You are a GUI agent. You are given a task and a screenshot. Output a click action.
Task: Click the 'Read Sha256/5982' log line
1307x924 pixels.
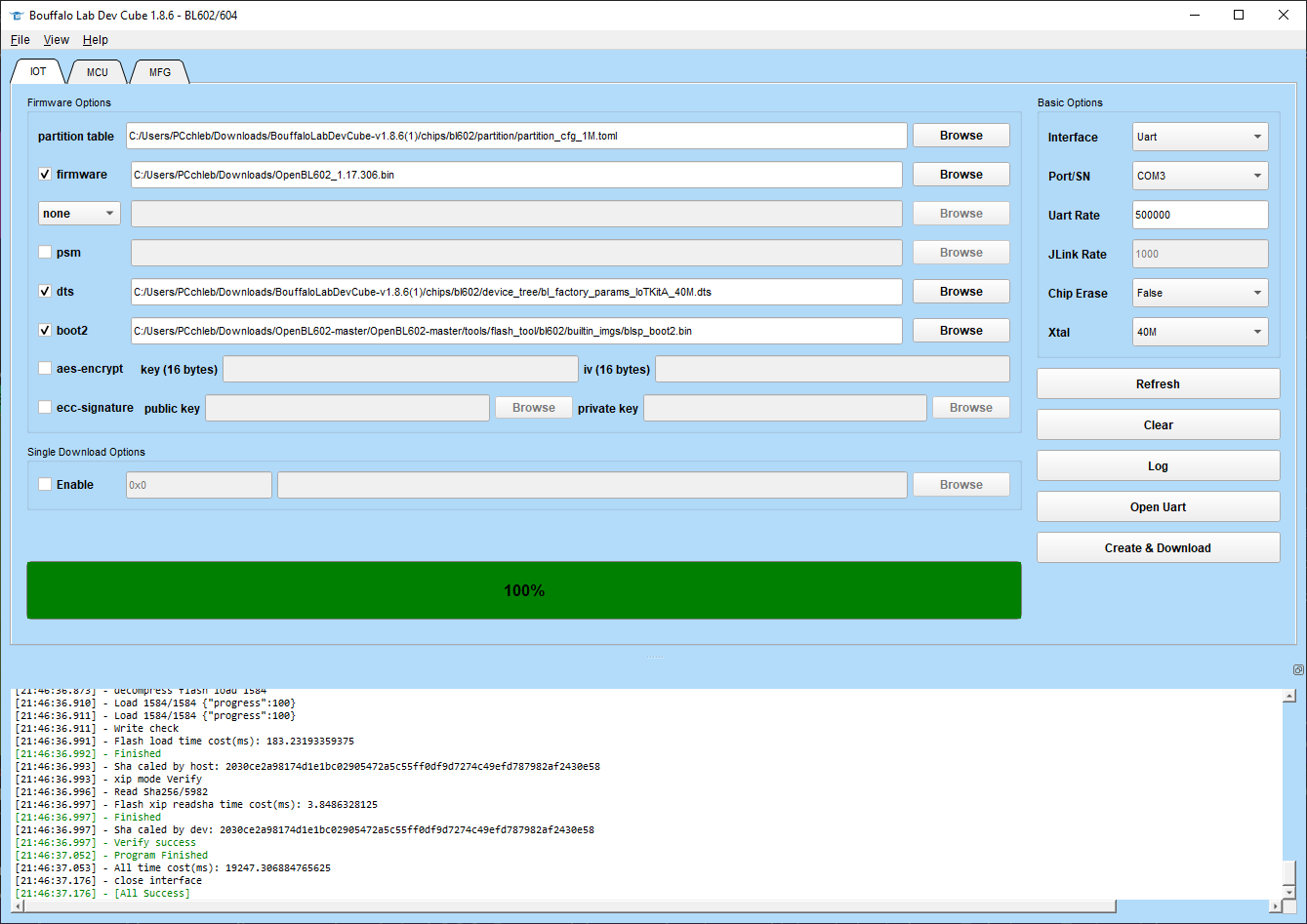pos(111,791)
